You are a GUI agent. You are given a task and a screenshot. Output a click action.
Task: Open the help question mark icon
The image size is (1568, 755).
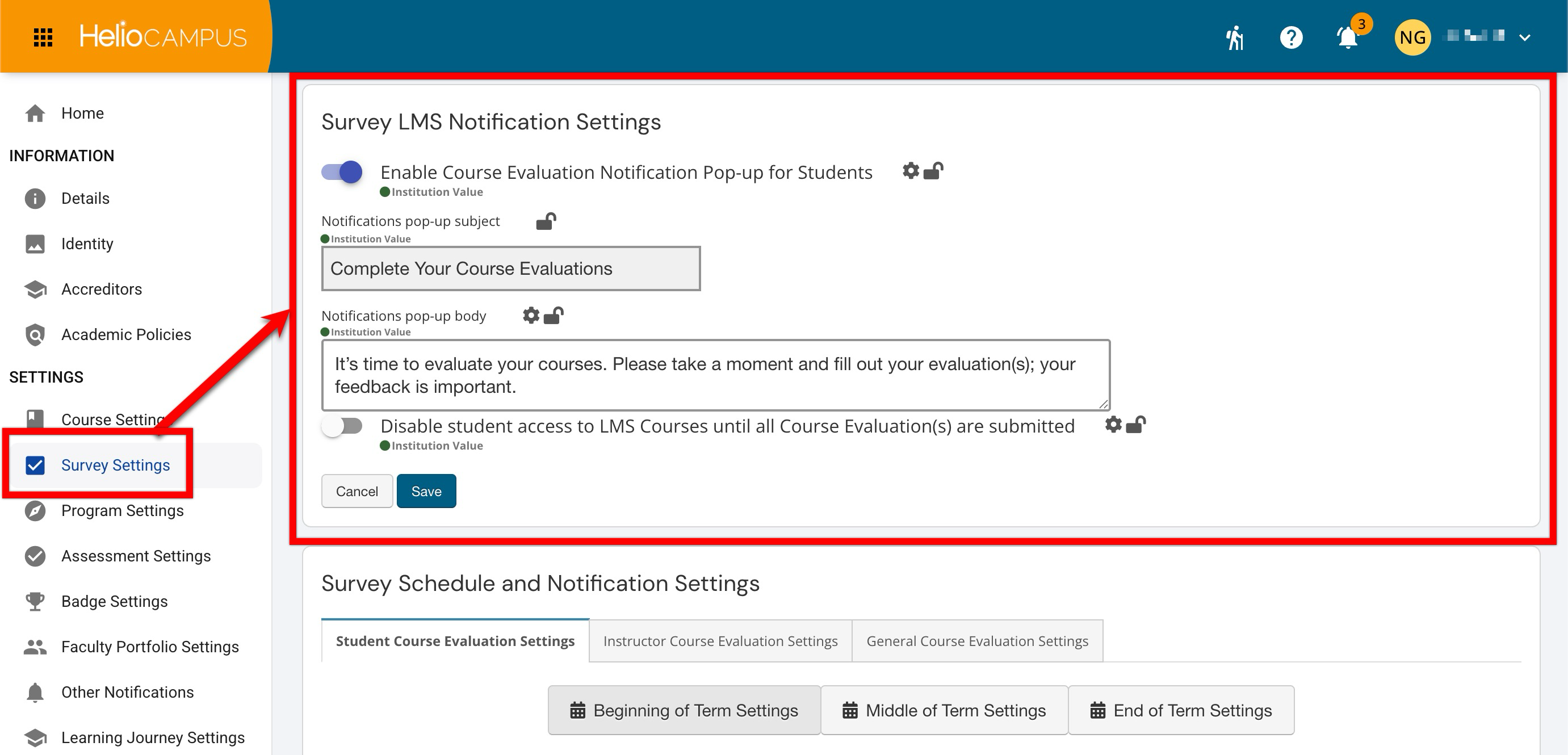point(1291,37)
